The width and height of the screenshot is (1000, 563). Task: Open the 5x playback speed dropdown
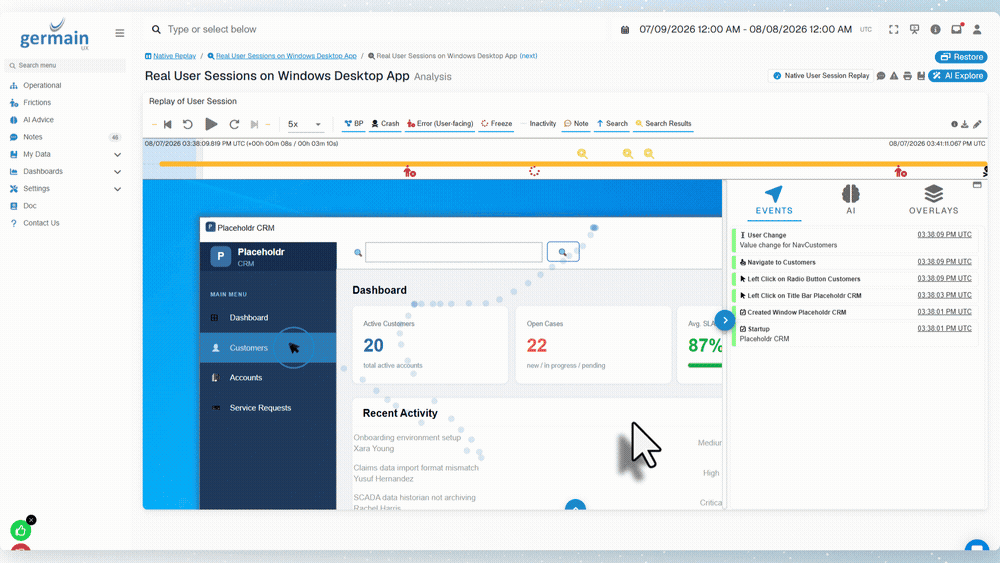pyautogui.click(x=304, y=124)
